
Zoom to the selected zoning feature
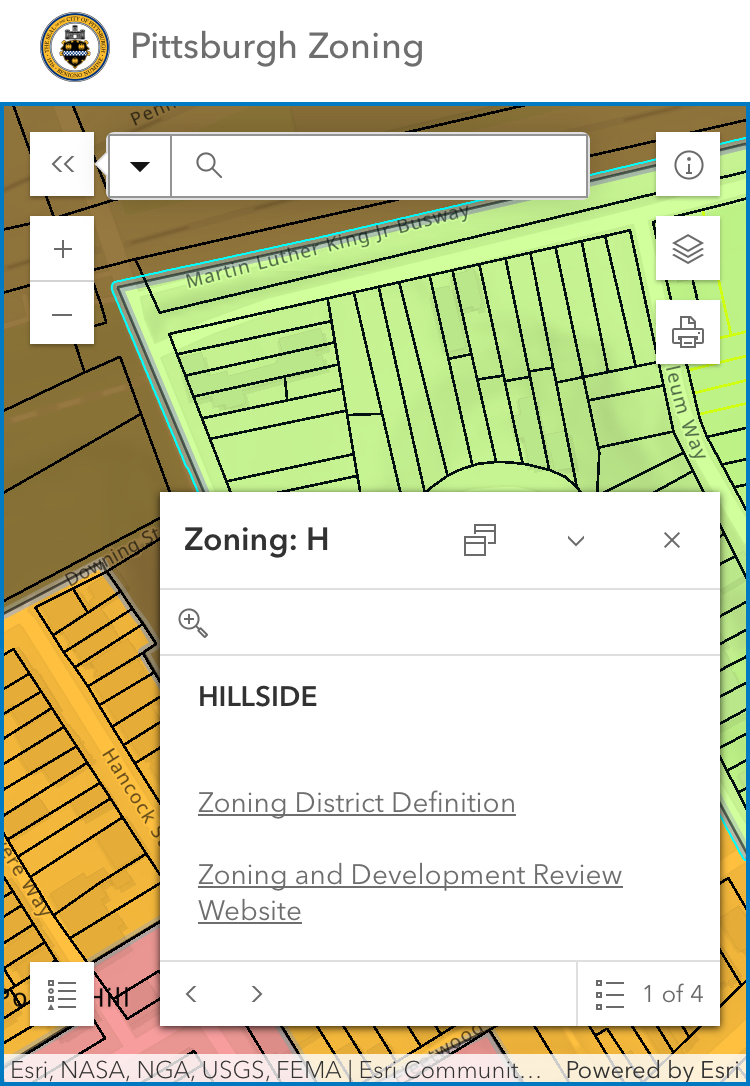tap(193, 622)
